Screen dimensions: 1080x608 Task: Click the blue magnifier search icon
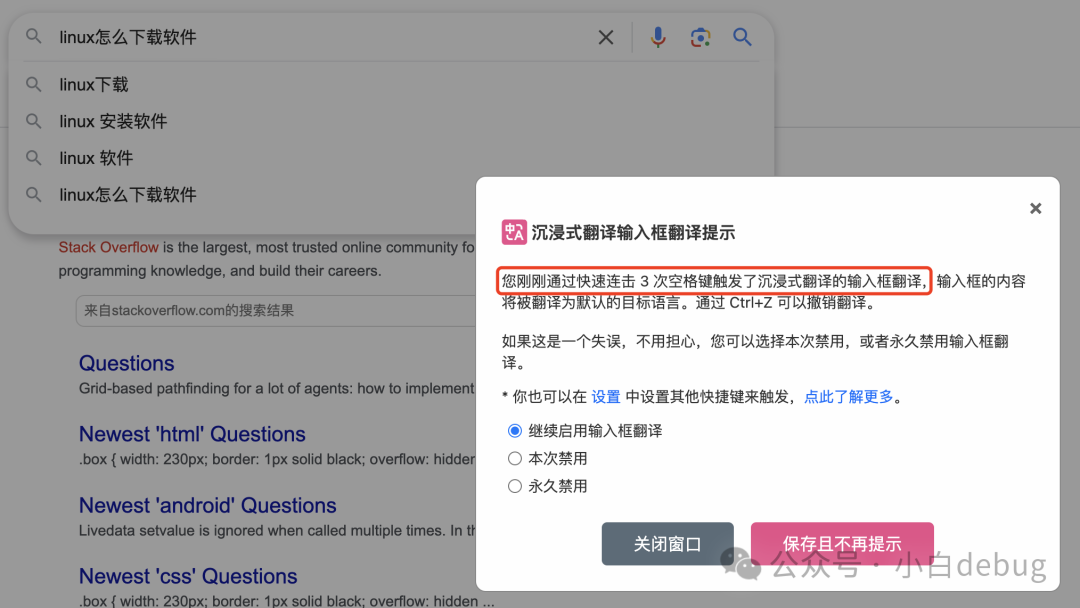click(x=742, y=37)
